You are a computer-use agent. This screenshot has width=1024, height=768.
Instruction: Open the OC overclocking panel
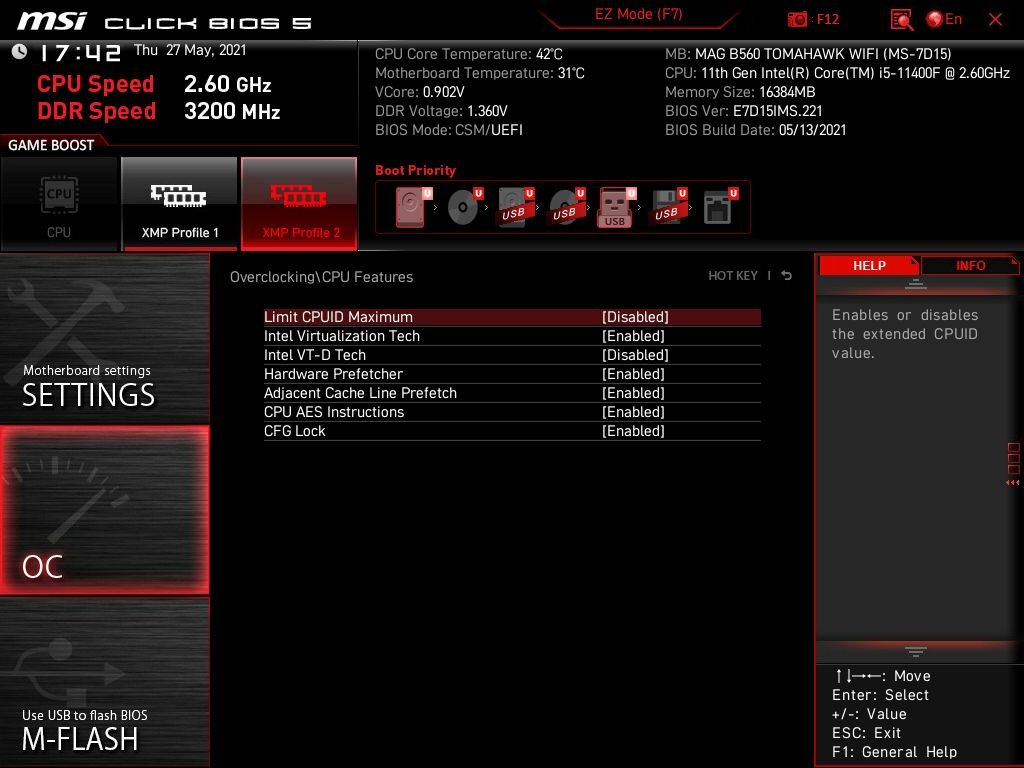coord(104,510)
